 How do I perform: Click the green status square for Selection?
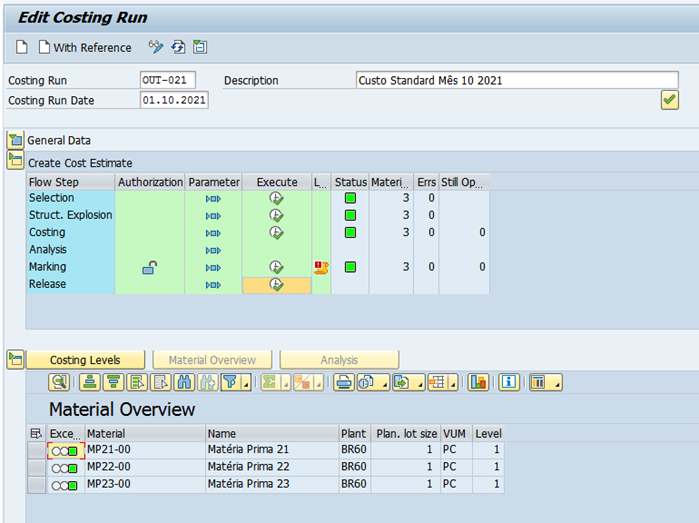[350, 199]
